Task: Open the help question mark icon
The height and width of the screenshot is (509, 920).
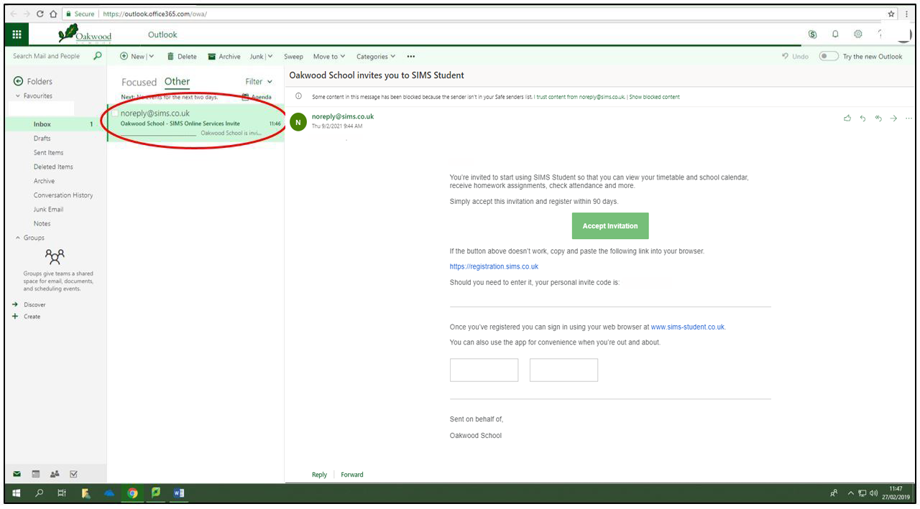Action: 880,35
